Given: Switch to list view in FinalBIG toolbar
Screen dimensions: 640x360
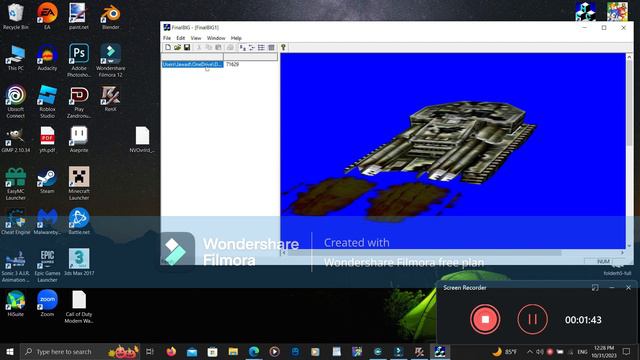Looking at the screenshot, I should point(261,47).
